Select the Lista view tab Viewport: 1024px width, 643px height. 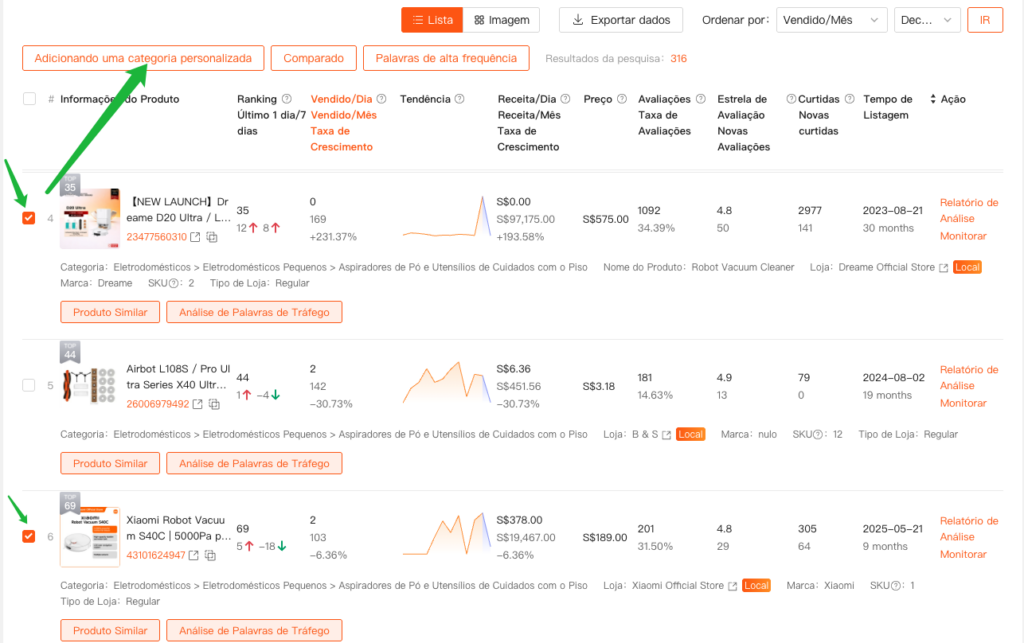[432, 20]
